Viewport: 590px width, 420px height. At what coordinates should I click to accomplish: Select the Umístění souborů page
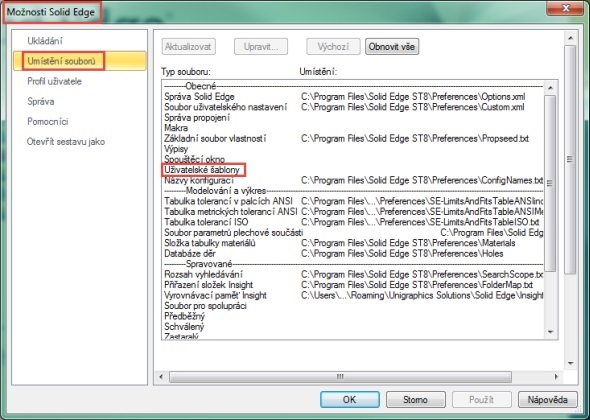pyautogui.click(x=79, y=61)
